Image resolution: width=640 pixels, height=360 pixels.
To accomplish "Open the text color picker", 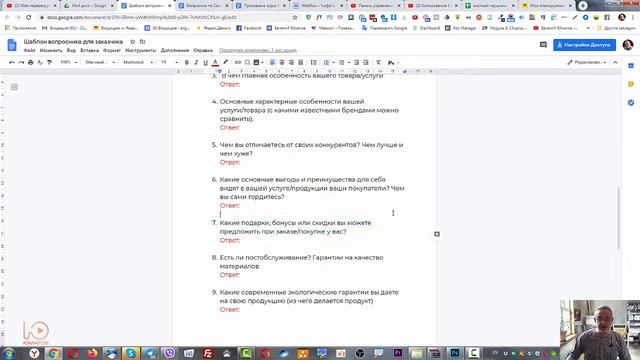I will click(x=215, y=62).
